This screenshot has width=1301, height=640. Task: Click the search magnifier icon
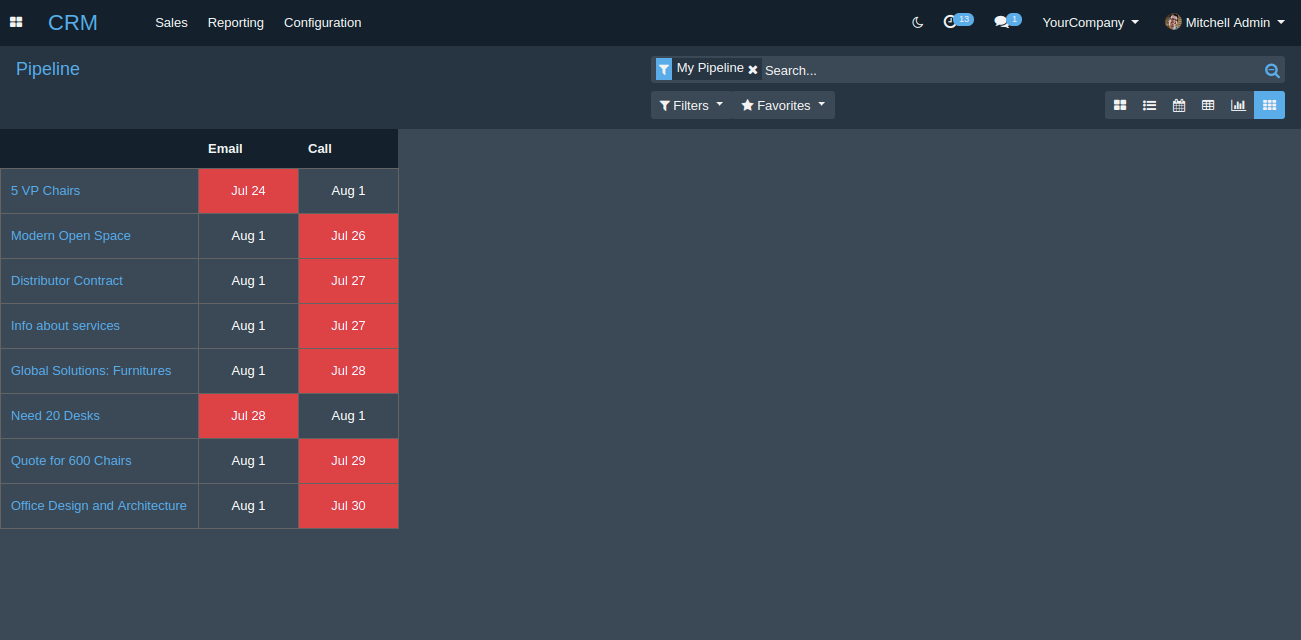tap(1272, 70)
